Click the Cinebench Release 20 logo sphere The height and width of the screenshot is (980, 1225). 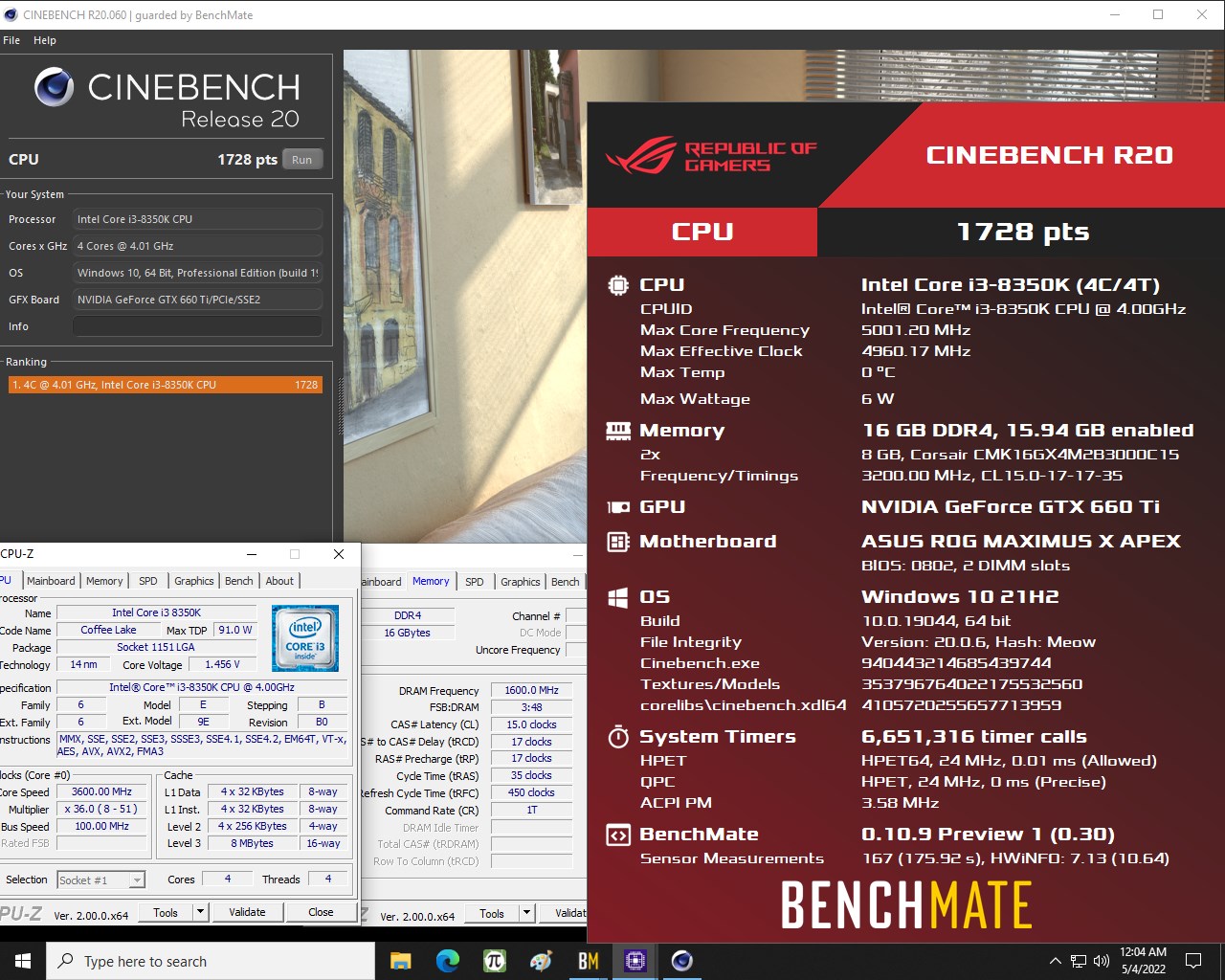coord(55,87)
